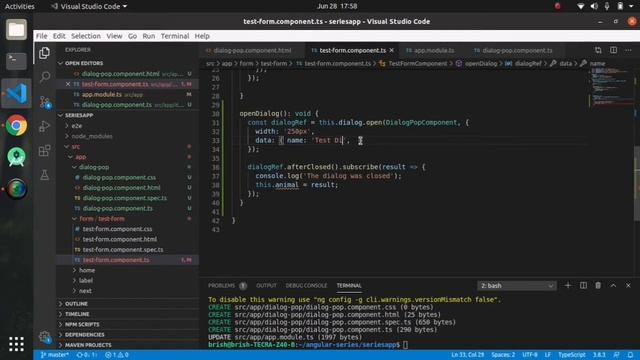Maximize the panel with up chevron
Viewport: 640px width, 360px height.
613,285
